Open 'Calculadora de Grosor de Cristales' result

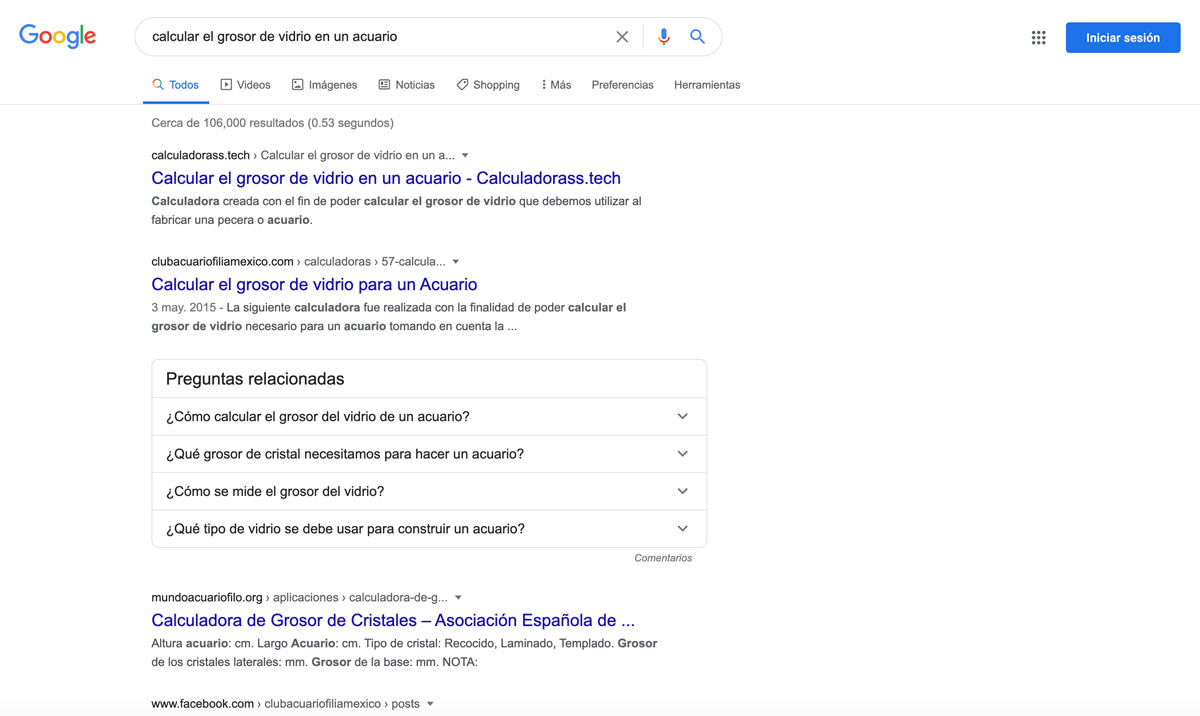click(x=393, y=620)
